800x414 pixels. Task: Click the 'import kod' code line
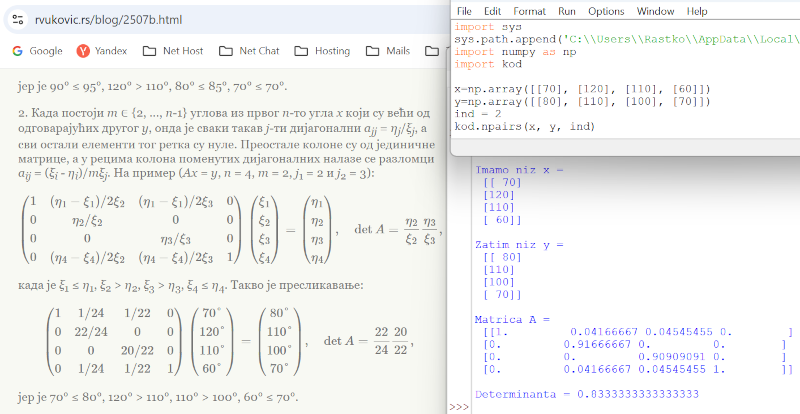coord(488,64)
